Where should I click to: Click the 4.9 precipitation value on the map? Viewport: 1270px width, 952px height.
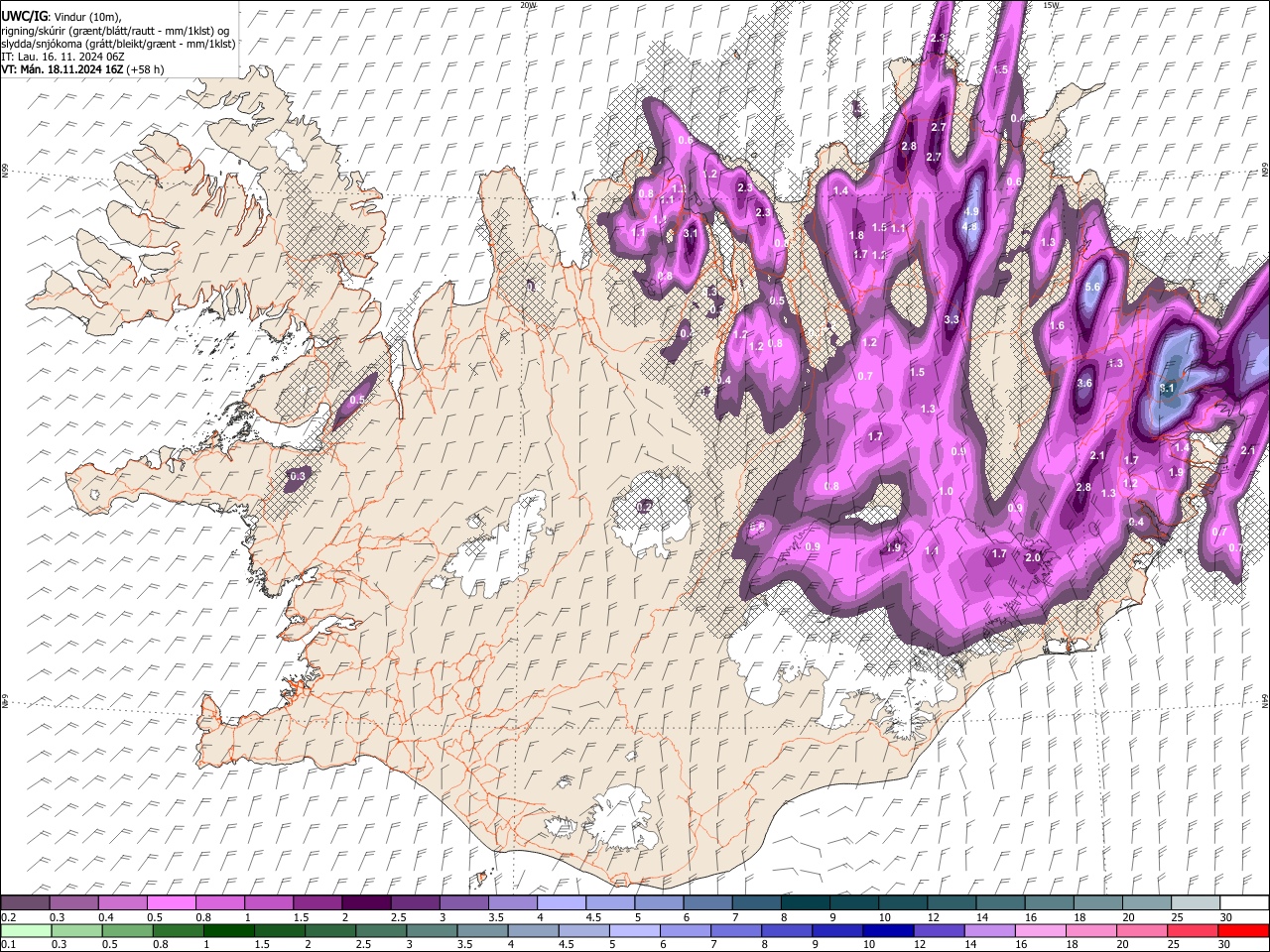click(x=971, y=212)
